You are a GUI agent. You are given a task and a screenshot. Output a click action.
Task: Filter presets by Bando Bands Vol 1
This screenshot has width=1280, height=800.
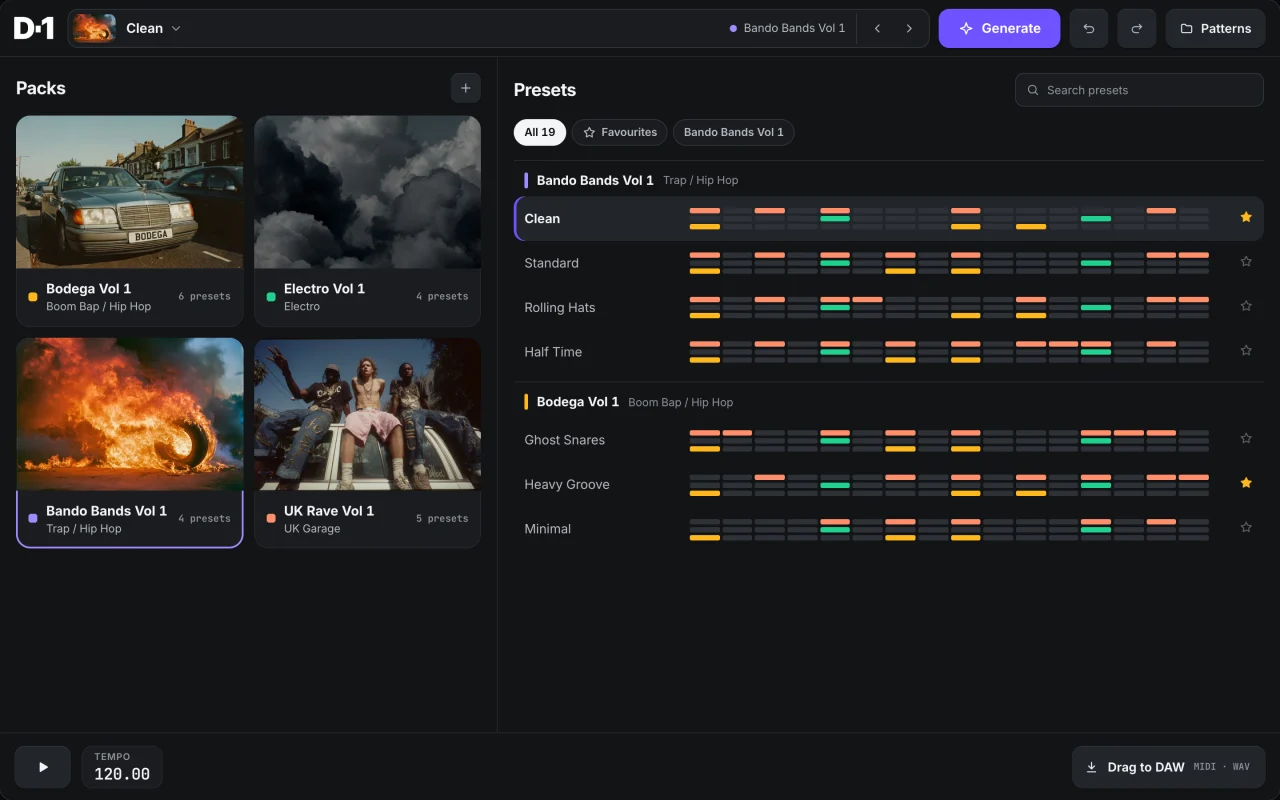tap(734, 132)
